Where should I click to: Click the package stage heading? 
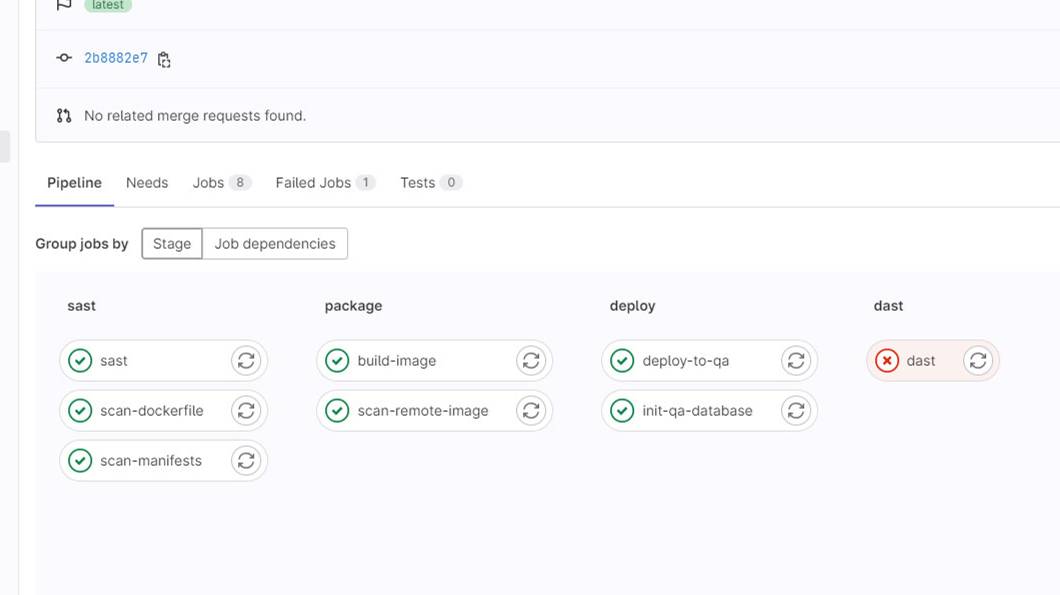coord(353,306)
